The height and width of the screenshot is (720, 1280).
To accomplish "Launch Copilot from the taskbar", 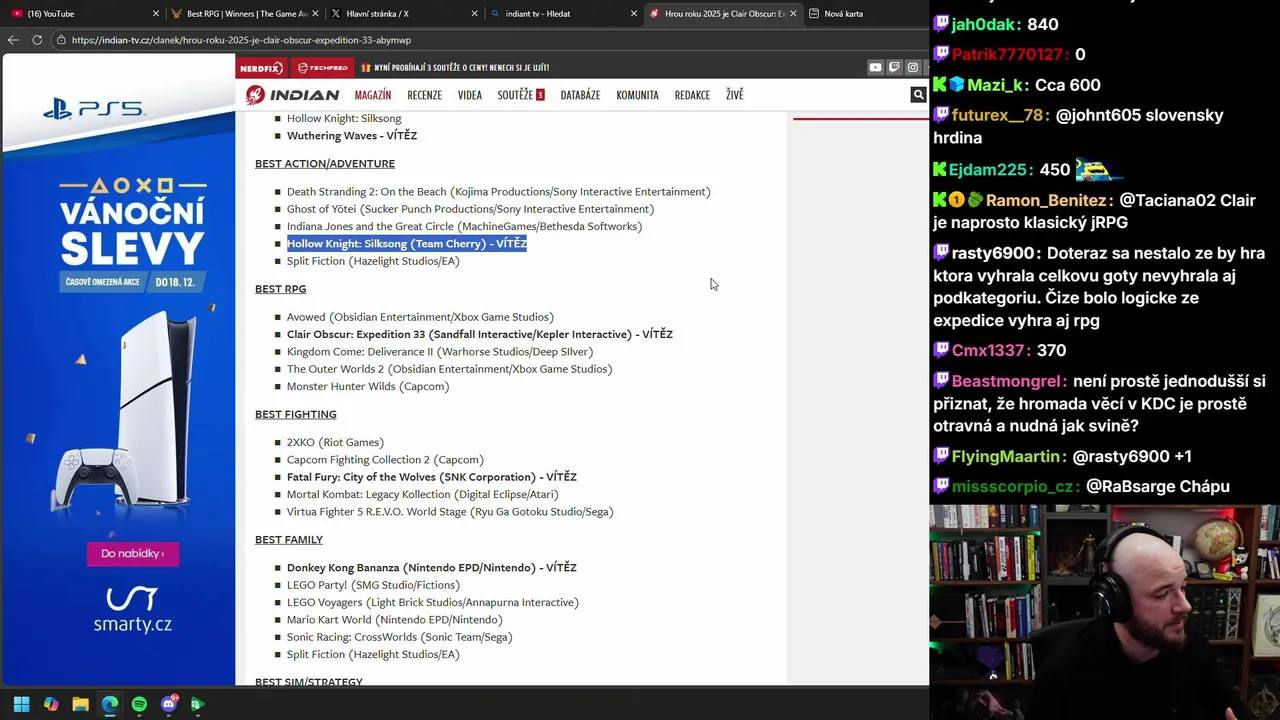I will (x=51, y=704).
